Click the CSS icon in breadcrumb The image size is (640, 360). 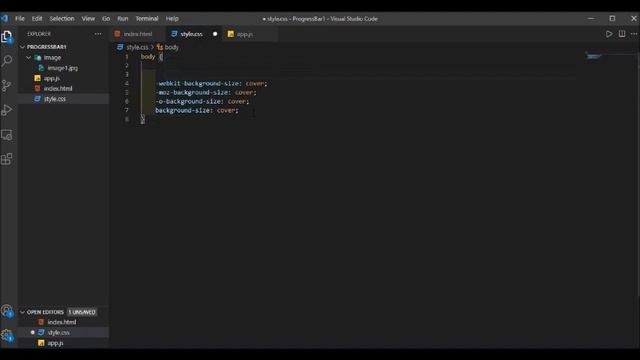click(120, 47)
